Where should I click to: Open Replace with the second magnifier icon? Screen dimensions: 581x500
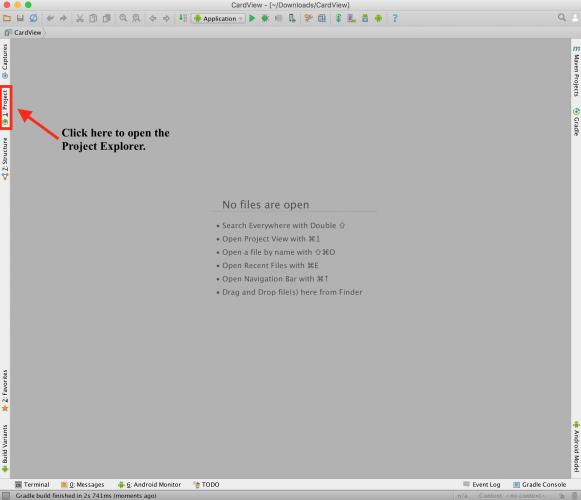coord(136,18)
